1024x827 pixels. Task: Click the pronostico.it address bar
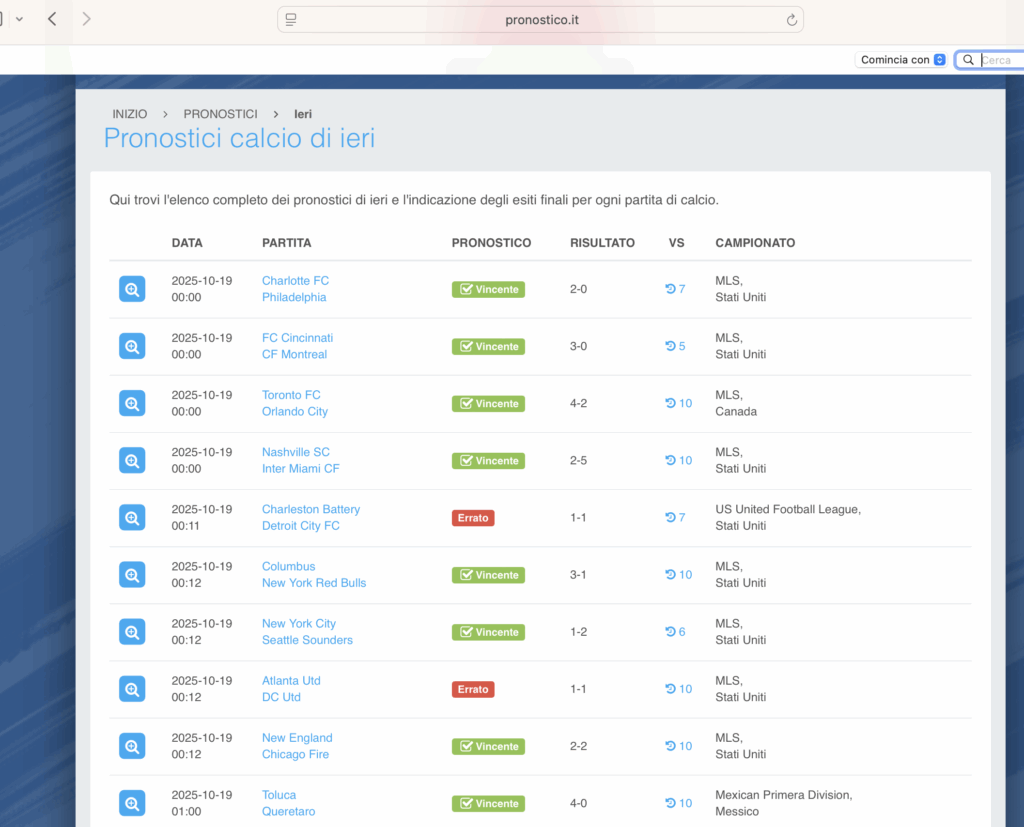click(x=541, y=20)
